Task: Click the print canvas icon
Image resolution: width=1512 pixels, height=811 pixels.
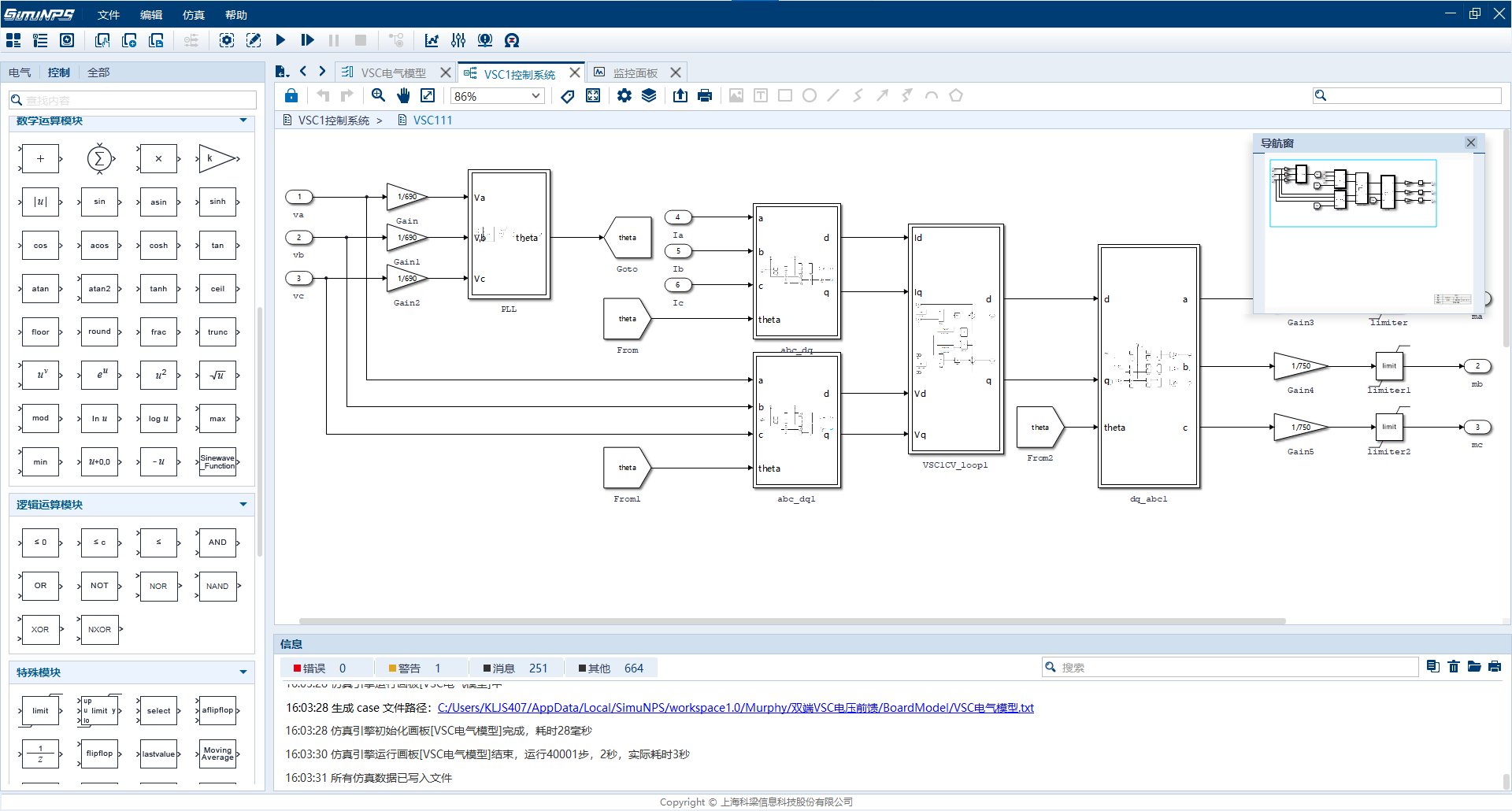Action: (x=705, y=95)
